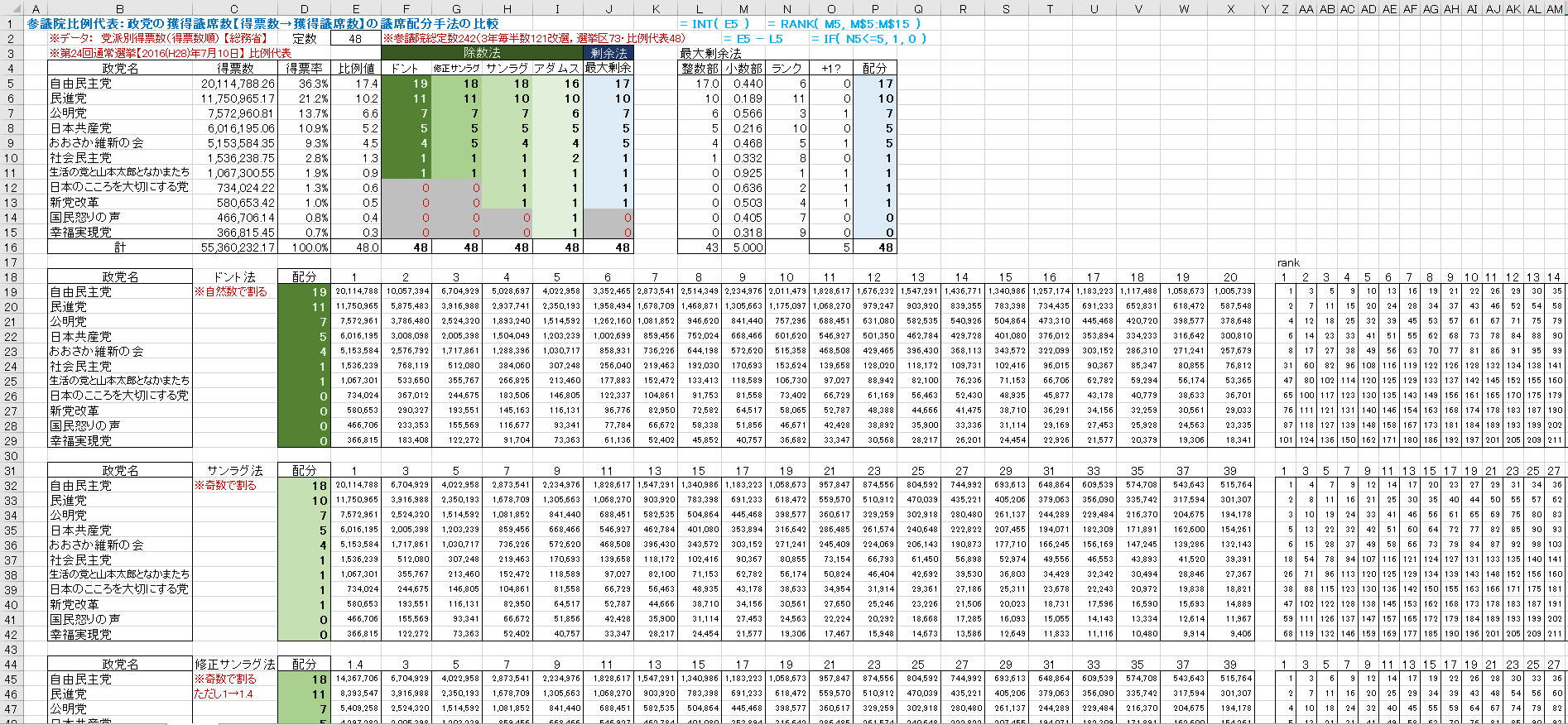The image size is (1568, 725).
Task: Select the total votes cell 55,360,232.17
Action: (x=235, y=247)
